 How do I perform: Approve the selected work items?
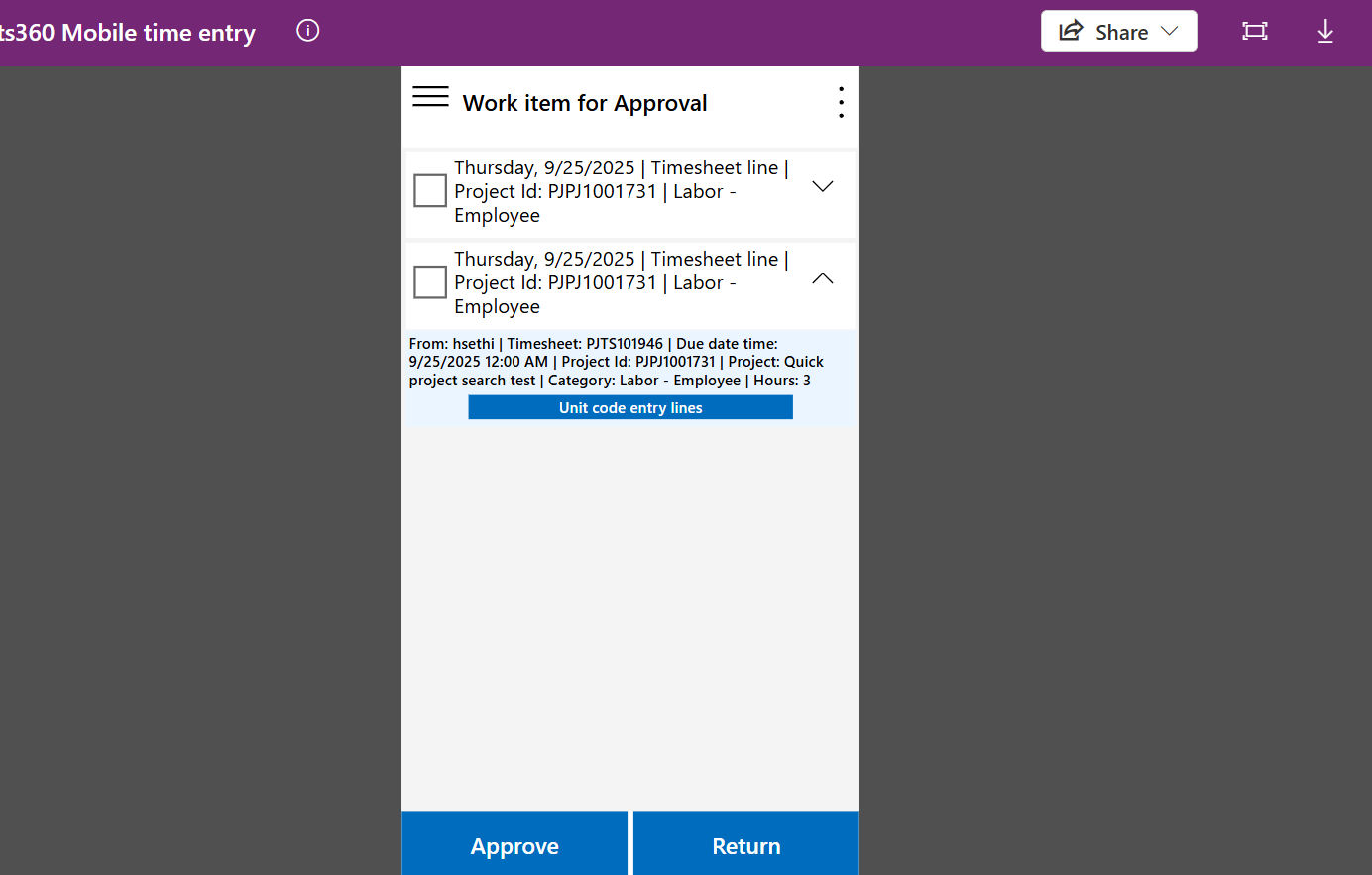pyautogui.click(x=514, y=845)
